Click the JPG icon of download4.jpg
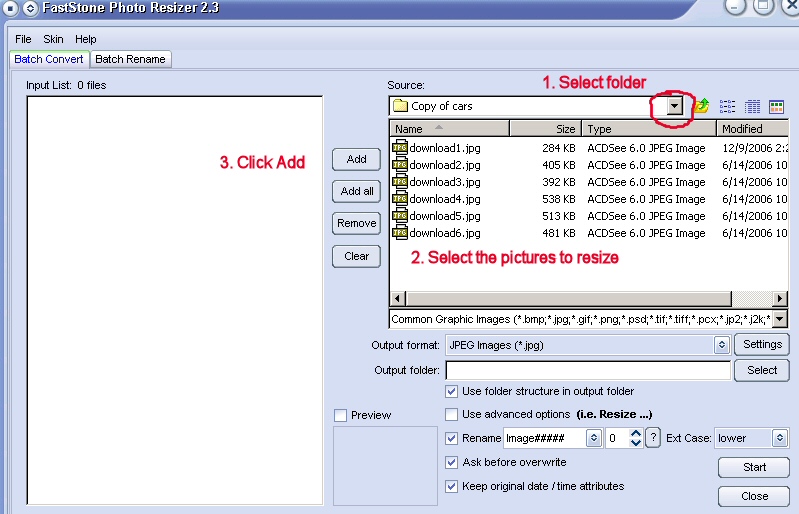The height and width of the screenshot is (514, 799). pos(400,199)
